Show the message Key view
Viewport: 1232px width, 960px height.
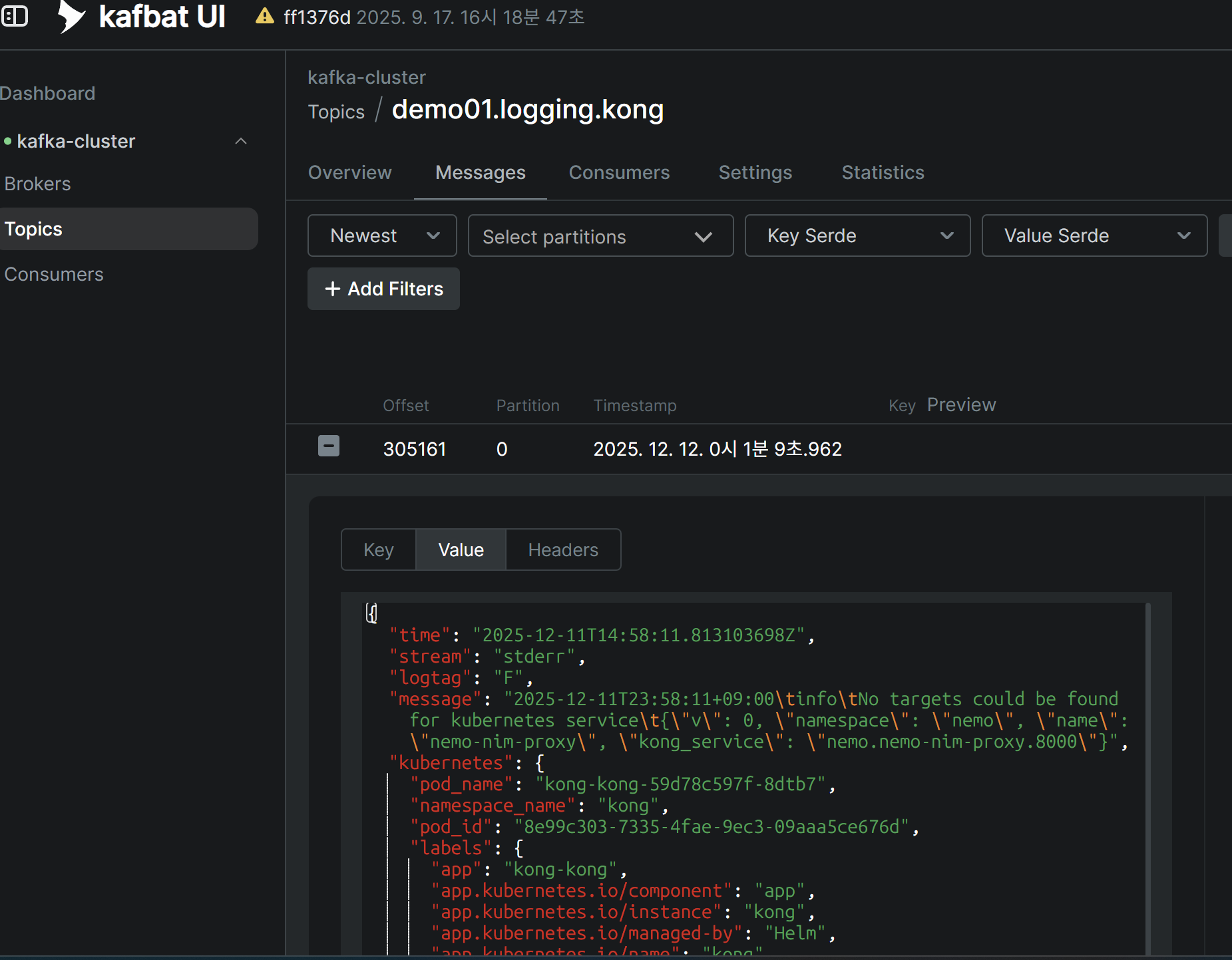point(378,550)
